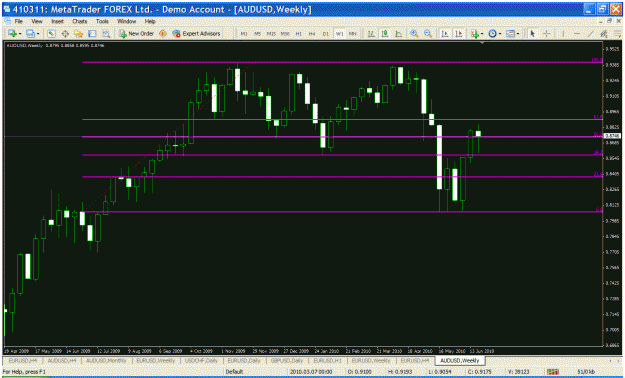The height and width of the screenshot is (378, 625).
Task: Switch to Candlesticks chart display
Action: [385, 34]
